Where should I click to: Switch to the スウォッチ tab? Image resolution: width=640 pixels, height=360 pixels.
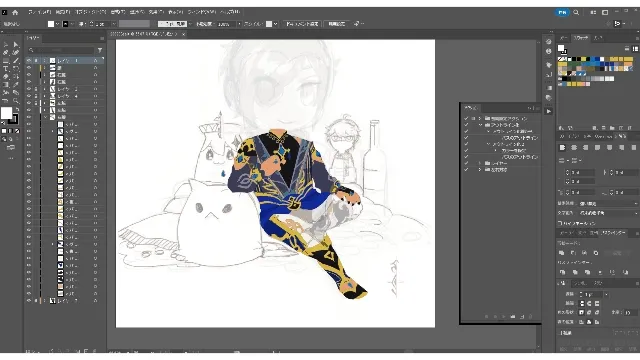point(581,38)
